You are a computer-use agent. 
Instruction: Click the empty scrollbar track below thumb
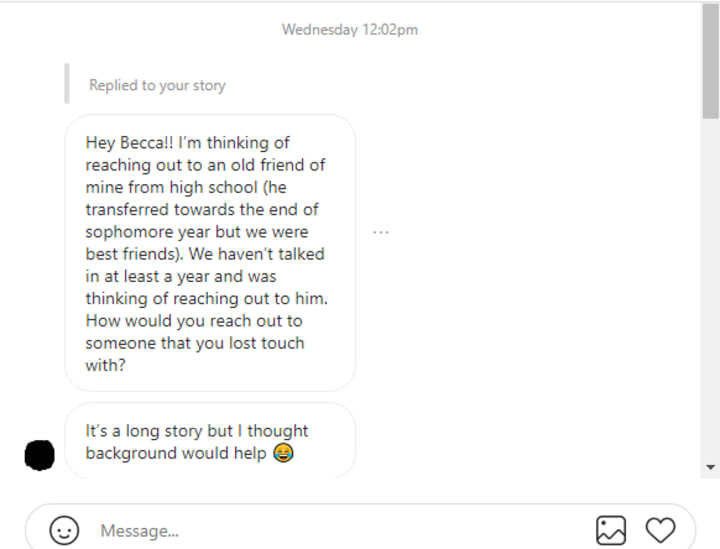pos(711,300)
